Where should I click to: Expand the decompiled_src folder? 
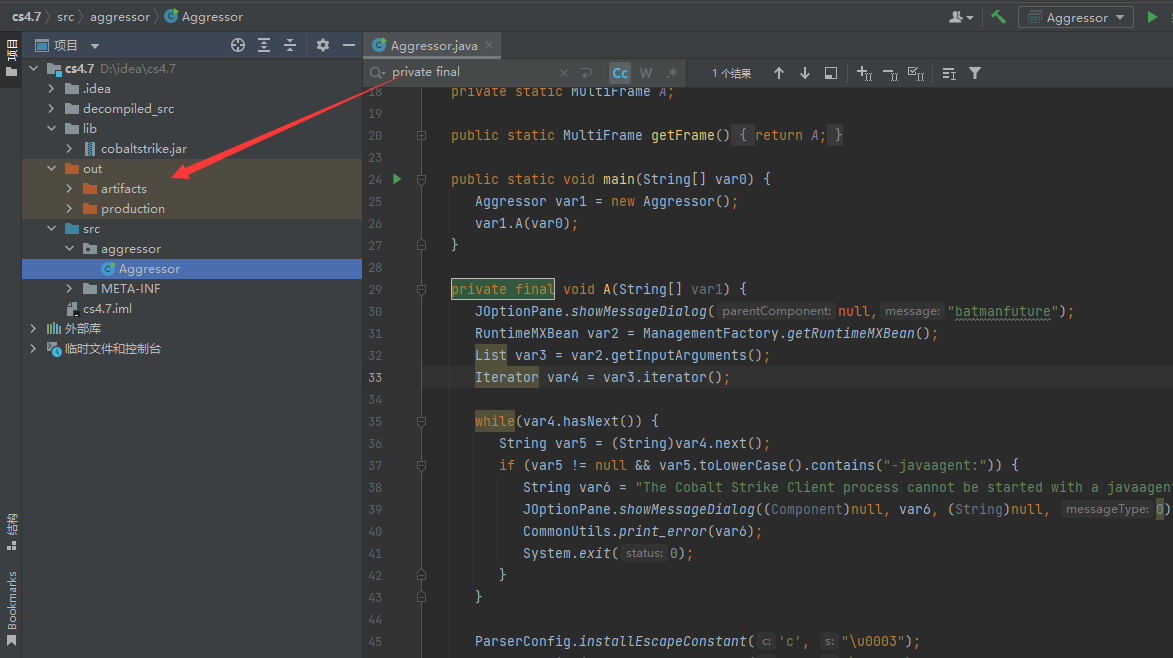(x=52, y=108)
